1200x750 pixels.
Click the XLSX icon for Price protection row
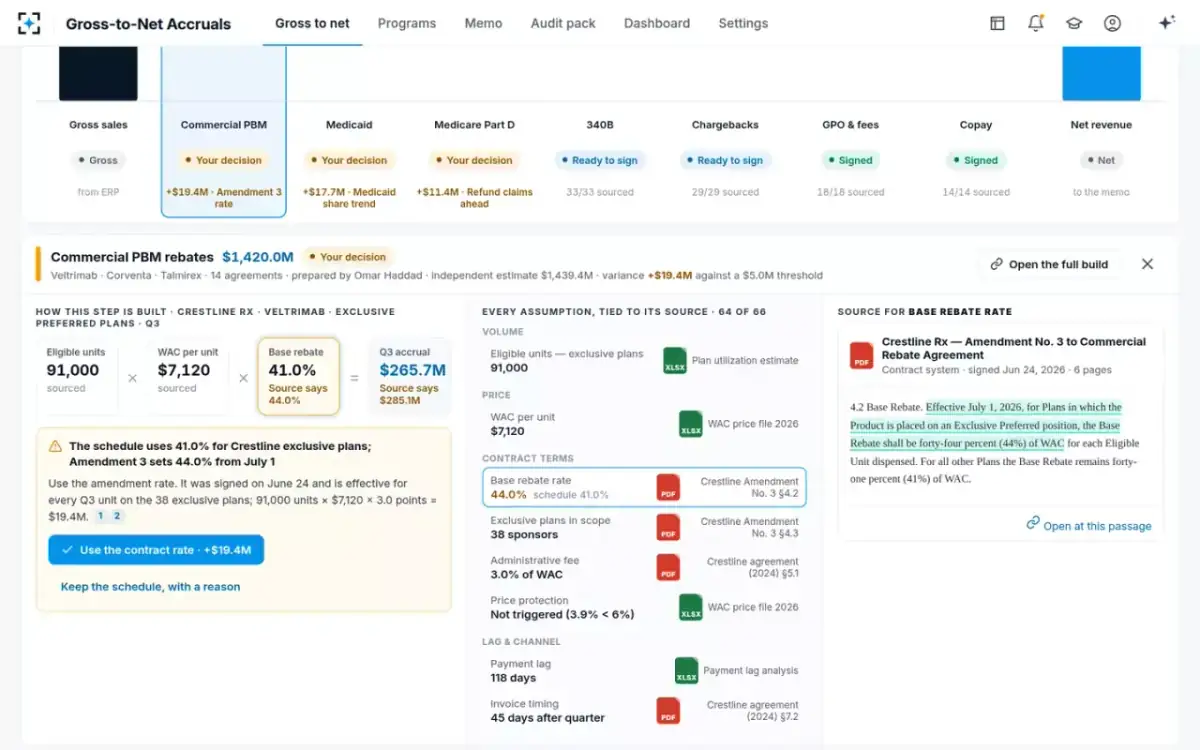pos(691,607)
